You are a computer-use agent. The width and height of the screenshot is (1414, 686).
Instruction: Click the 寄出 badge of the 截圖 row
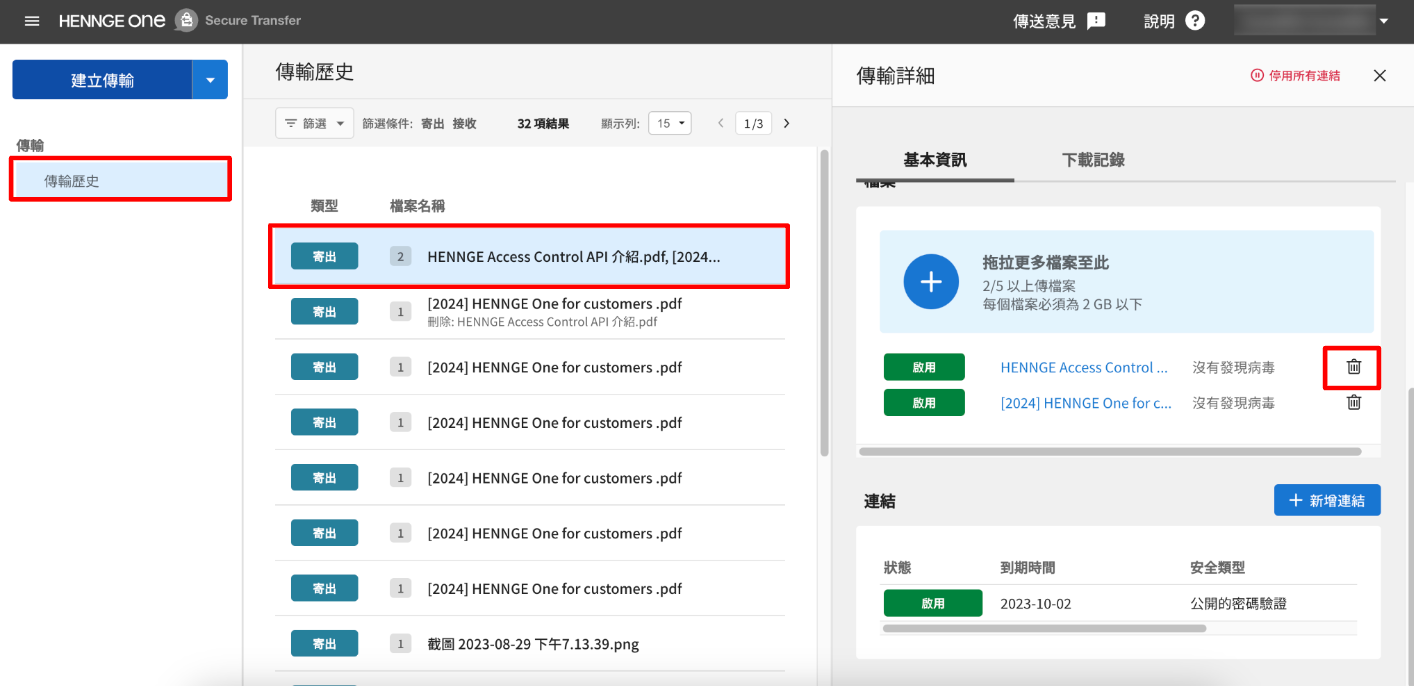(x=324, y=644)
